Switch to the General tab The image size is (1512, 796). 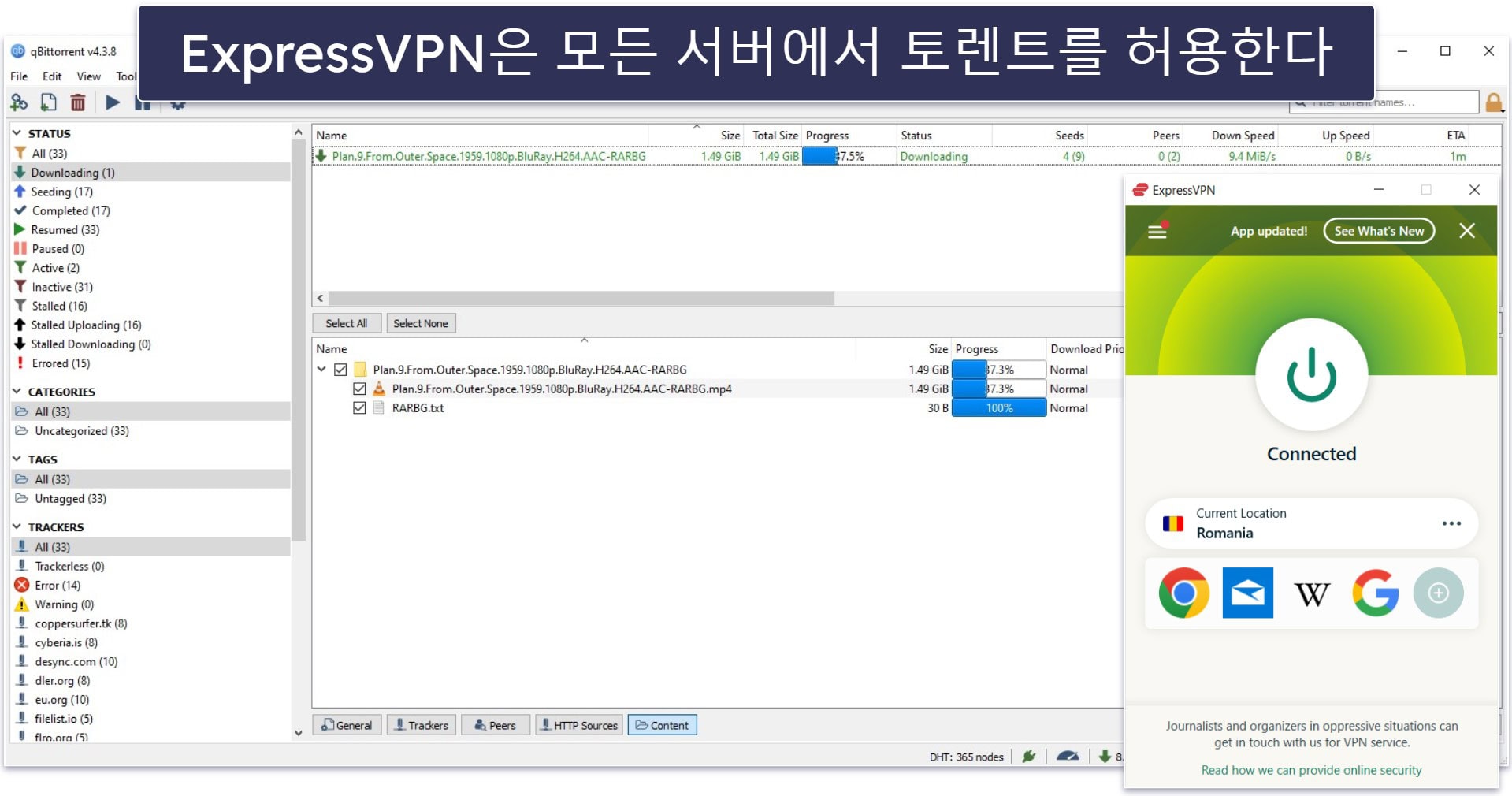point(347,725)
